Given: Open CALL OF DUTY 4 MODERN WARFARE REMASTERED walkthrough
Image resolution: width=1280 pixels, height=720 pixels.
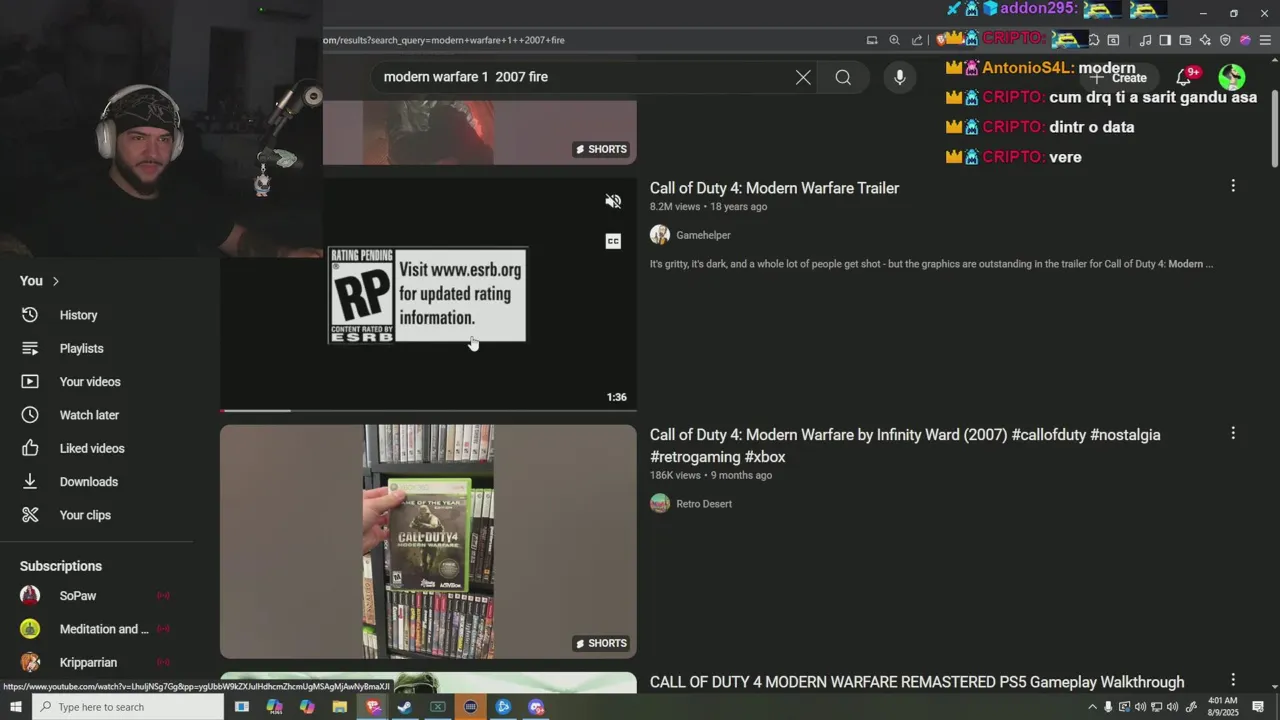Looking at the screenshot, I should 917,682.
